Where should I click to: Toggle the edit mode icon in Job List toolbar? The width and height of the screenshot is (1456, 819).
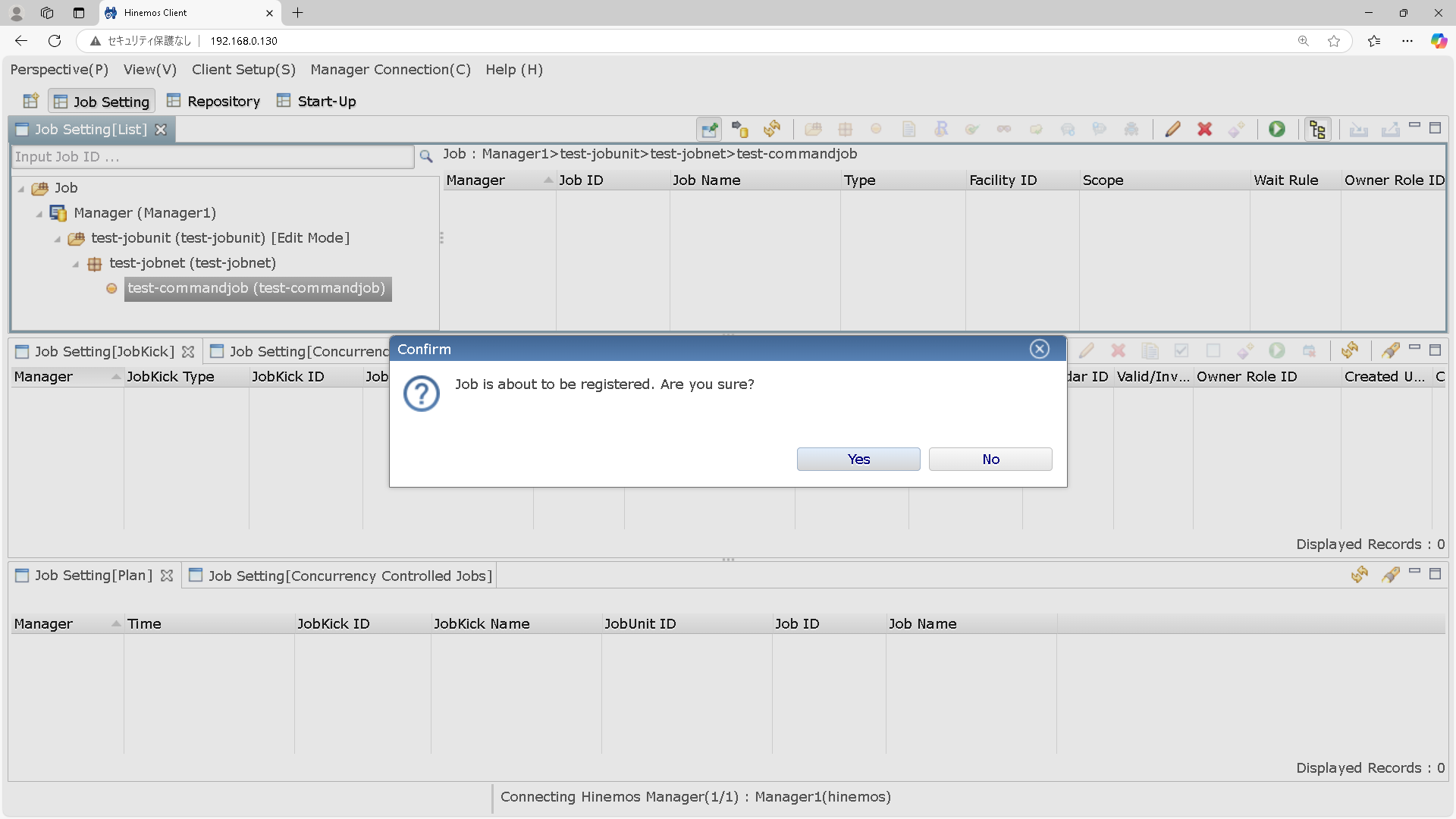click(x=709, y=129)
